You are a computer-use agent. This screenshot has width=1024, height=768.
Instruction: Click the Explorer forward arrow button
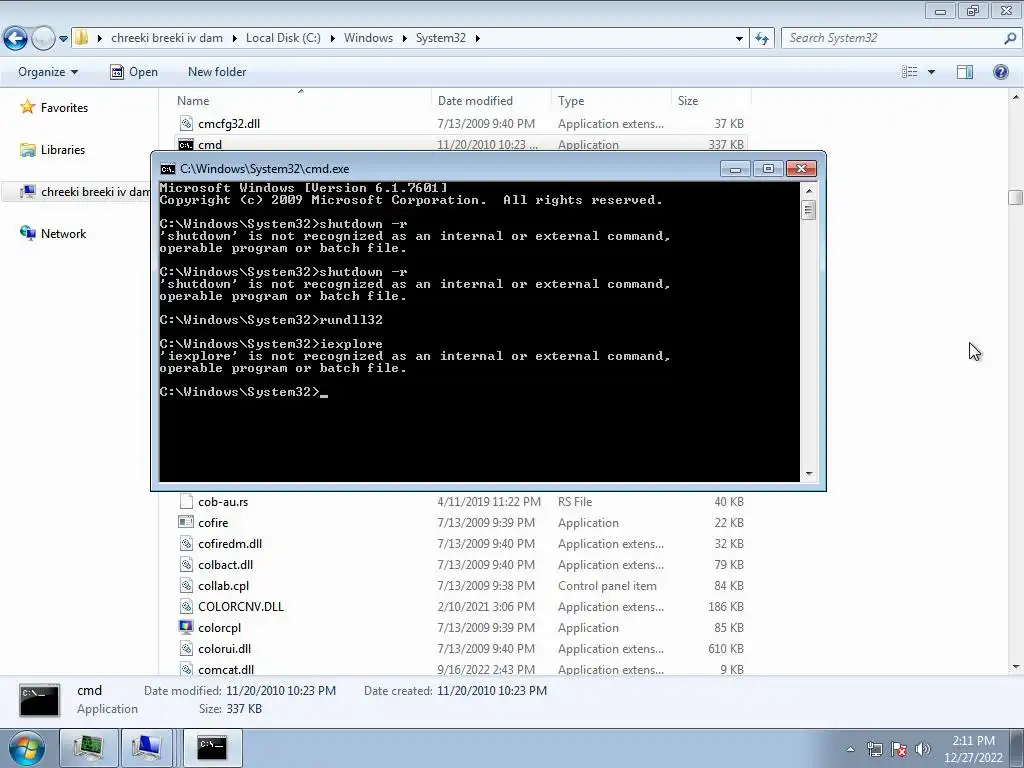[43, 39]
